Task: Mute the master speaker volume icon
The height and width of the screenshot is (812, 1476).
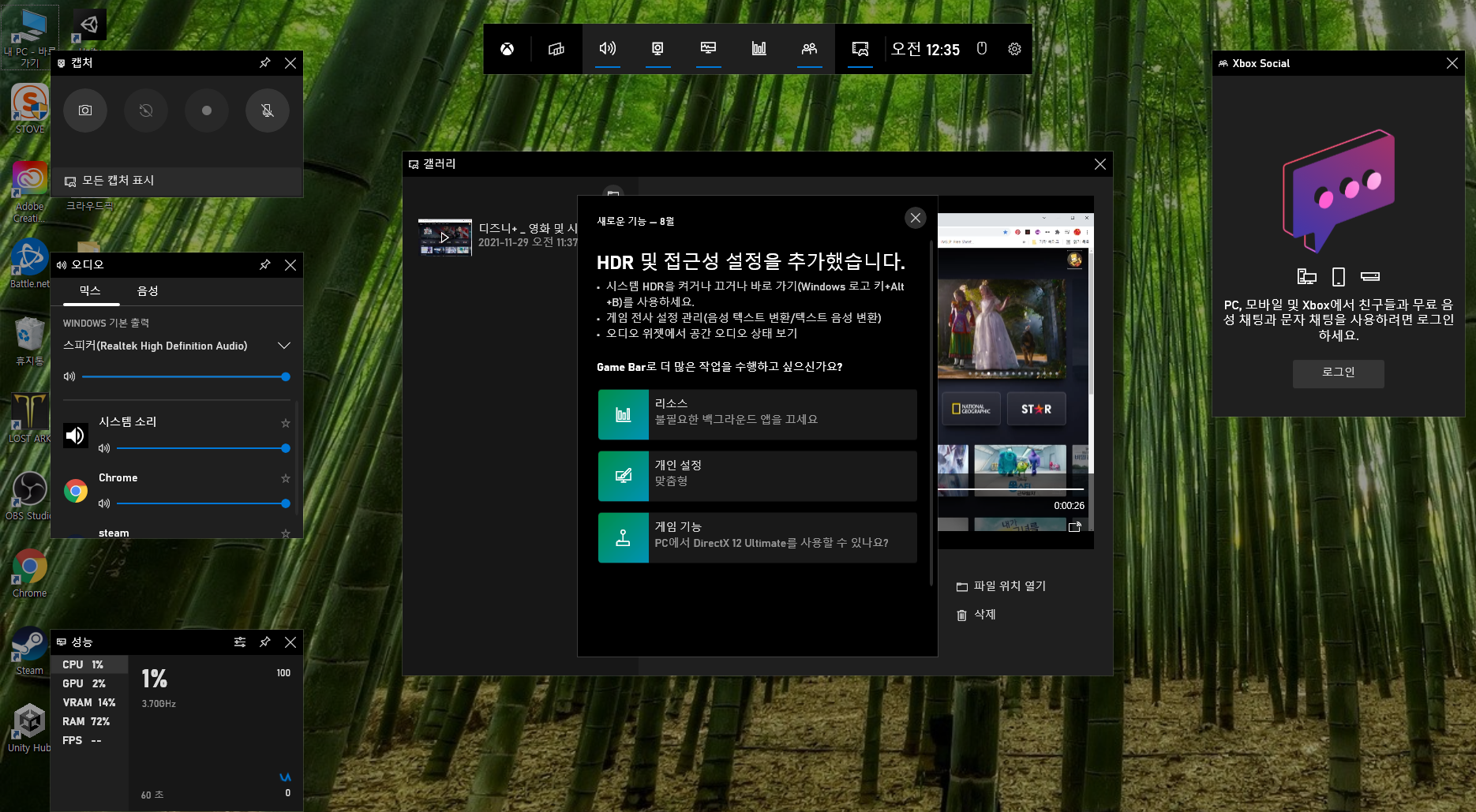Action: coord(69,377)
